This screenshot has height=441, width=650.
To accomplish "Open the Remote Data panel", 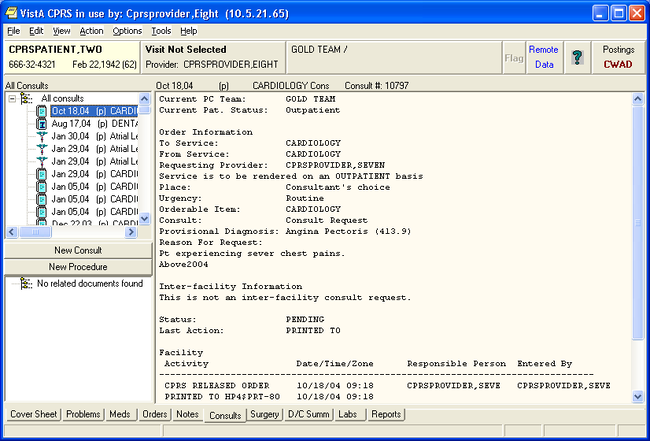I will [543, 57].
